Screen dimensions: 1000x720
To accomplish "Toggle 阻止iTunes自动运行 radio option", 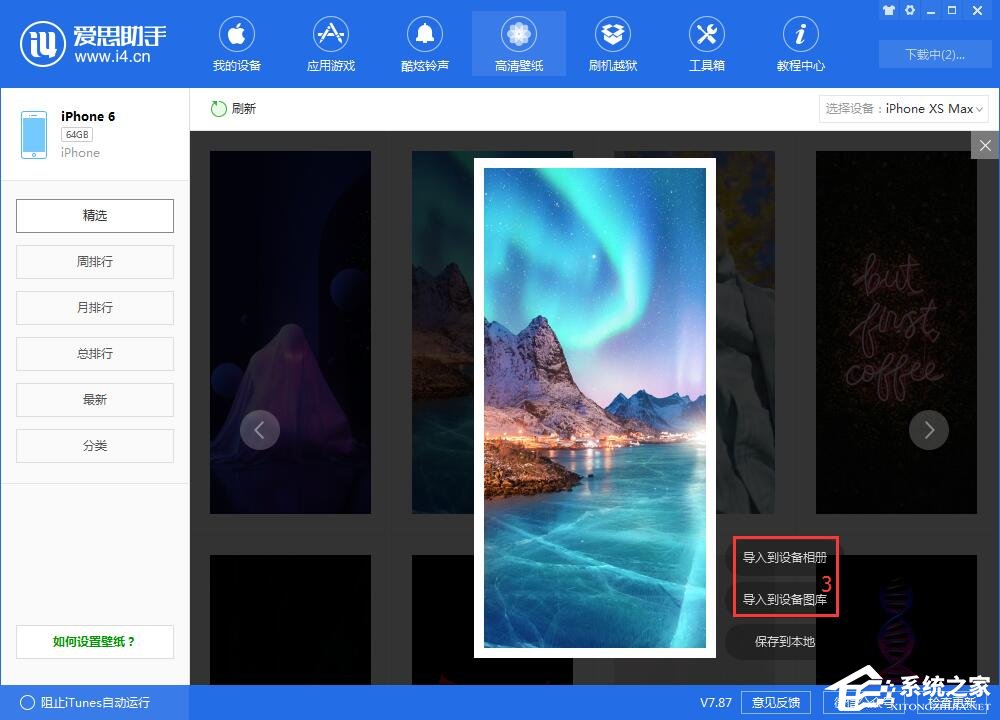I will pos(27,702).
